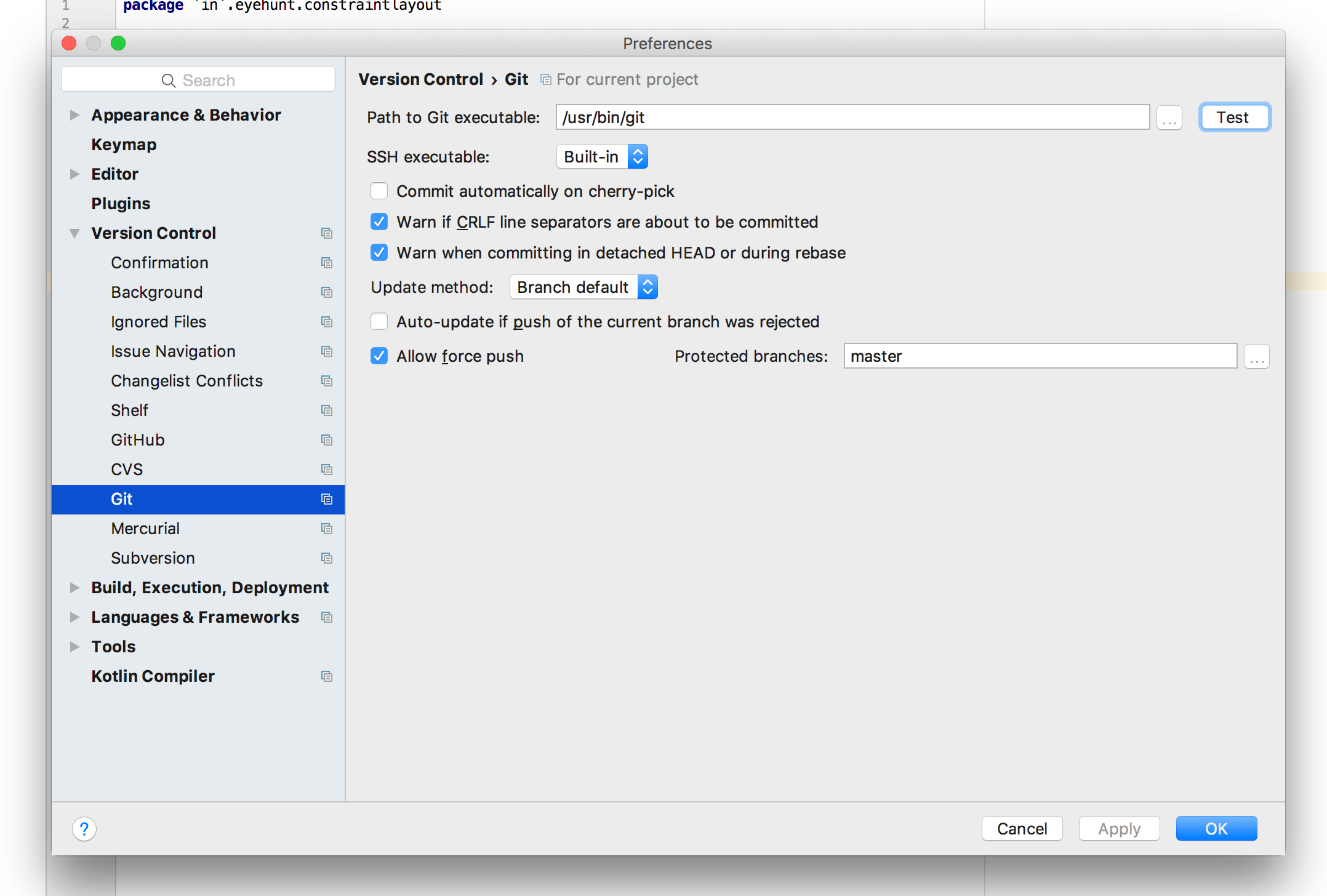1327x896 pixels.
Task: Click the settings icon next to Kotlin Compiler
Action: click(327, 676)
